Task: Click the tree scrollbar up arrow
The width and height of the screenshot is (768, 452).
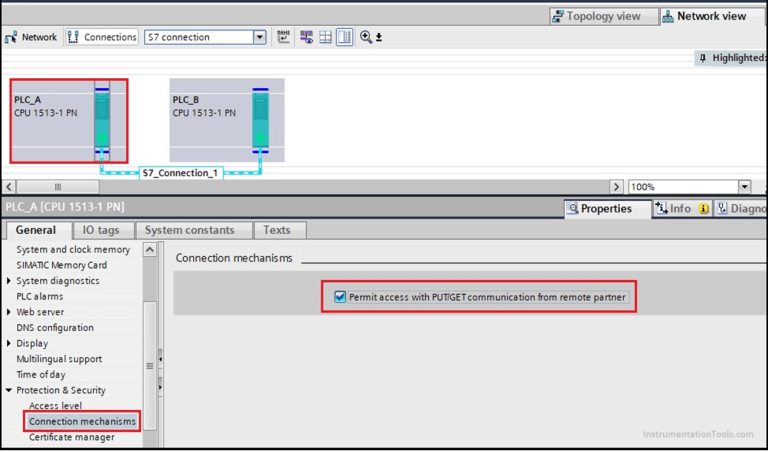Action: [149, 250]
